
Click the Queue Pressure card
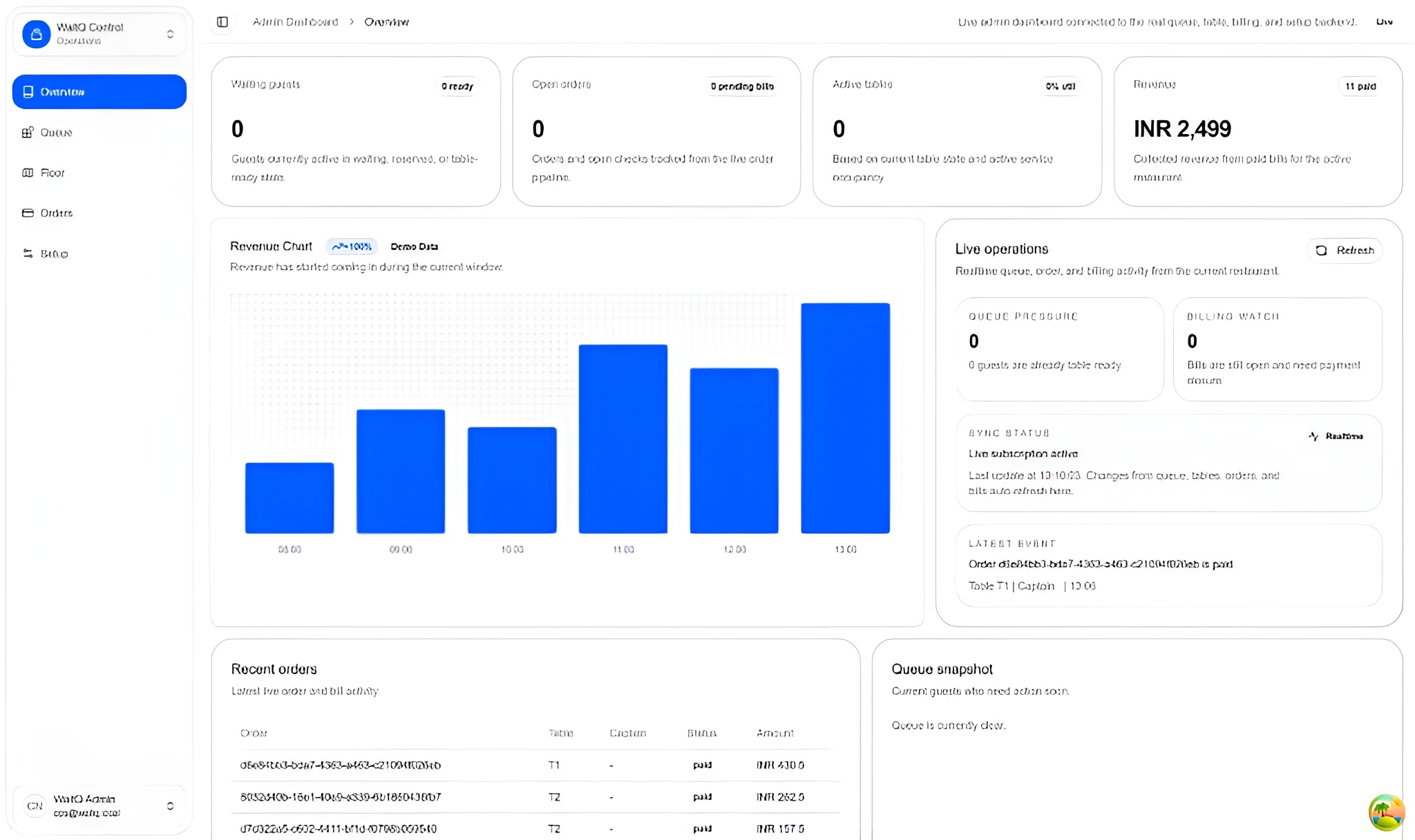1060,350
